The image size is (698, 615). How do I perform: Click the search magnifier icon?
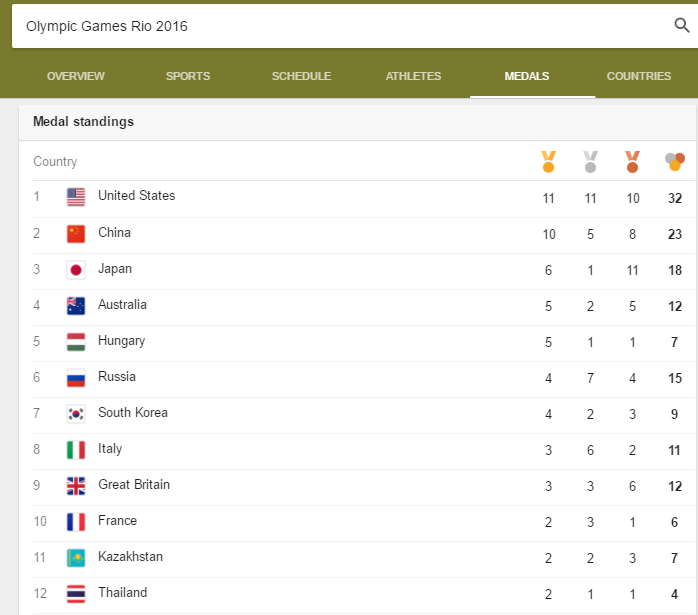click(682, 25)
